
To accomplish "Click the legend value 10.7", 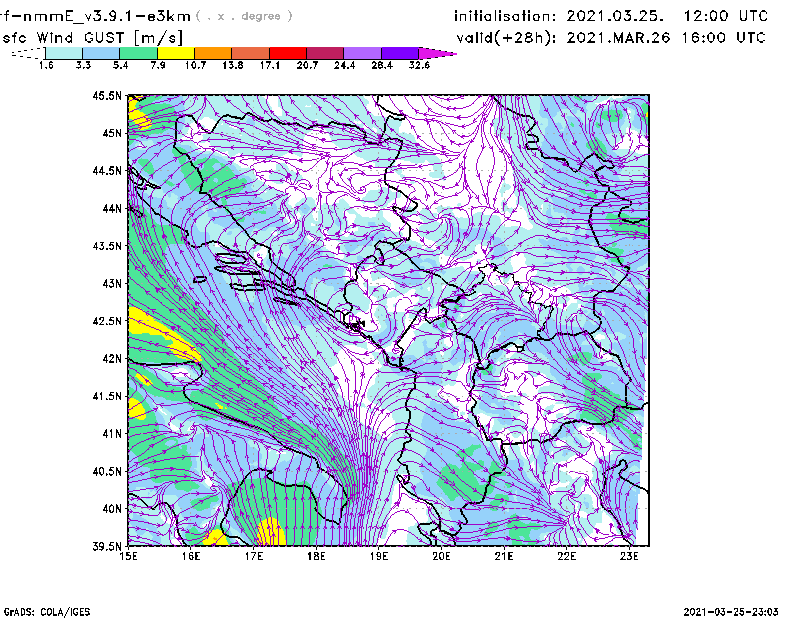I will [195, 65].
